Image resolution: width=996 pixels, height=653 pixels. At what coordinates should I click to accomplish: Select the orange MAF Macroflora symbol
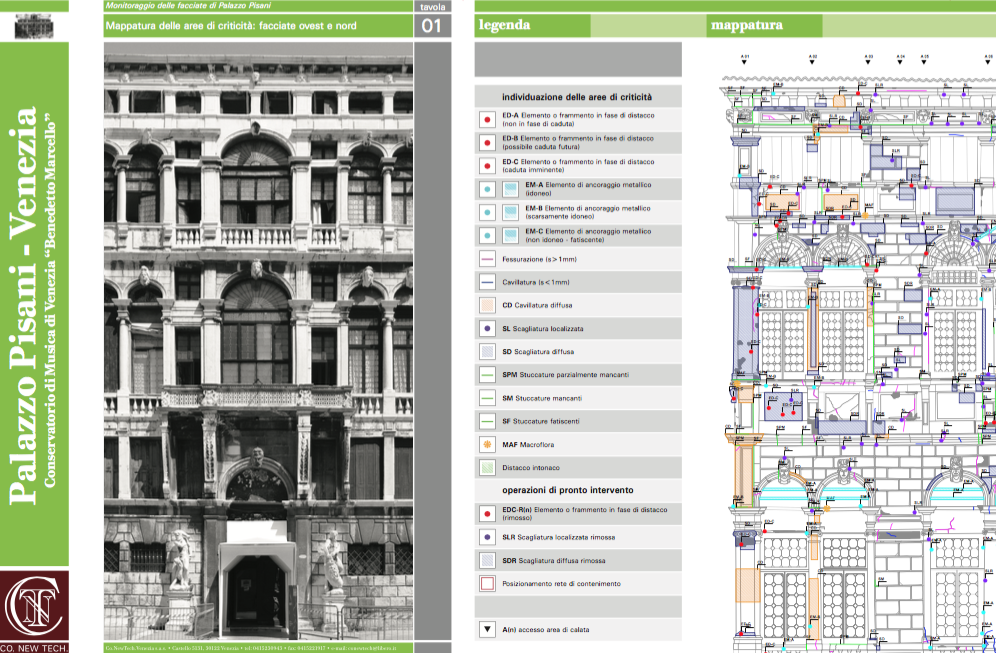point(487,445)
